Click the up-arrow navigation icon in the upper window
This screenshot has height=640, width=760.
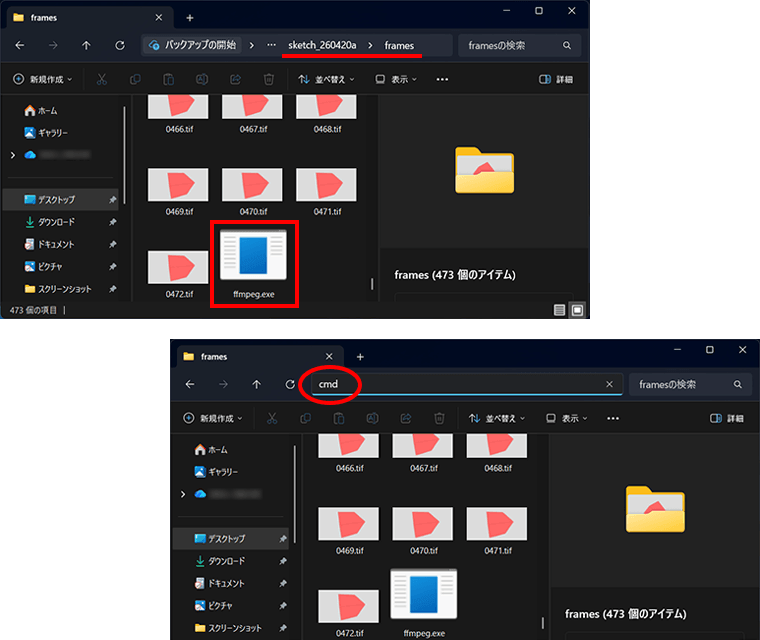pyautogui.click(x=86, y=45)
